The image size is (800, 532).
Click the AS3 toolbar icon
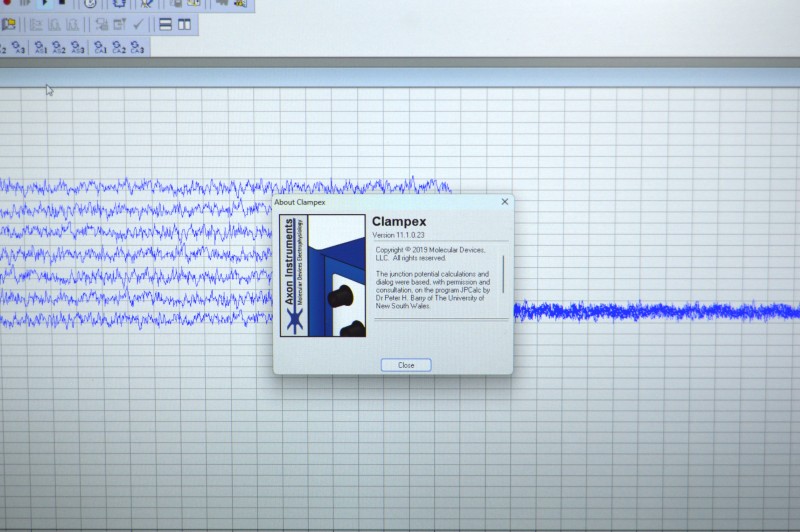point(77,47)
